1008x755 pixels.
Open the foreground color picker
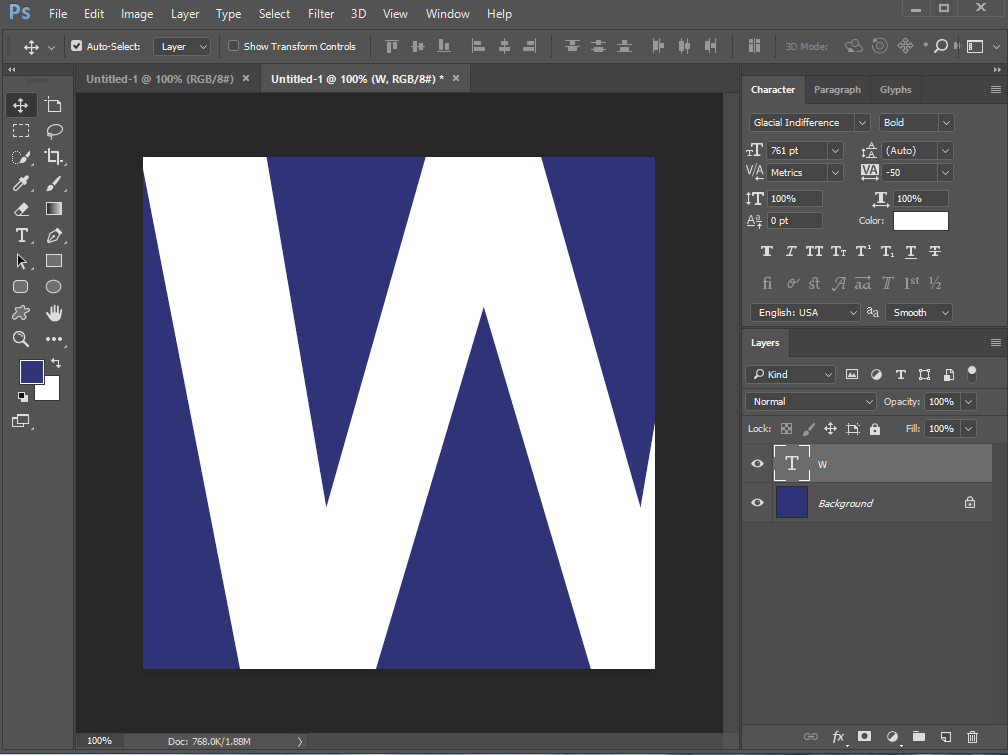(32, 372)
